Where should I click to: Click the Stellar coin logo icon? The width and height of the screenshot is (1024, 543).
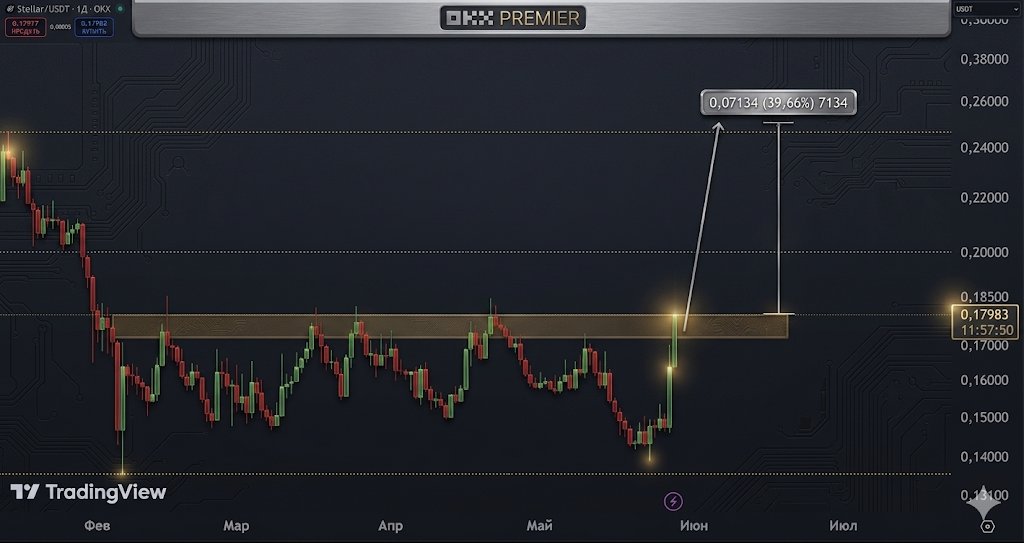click(x=10, y=9)
